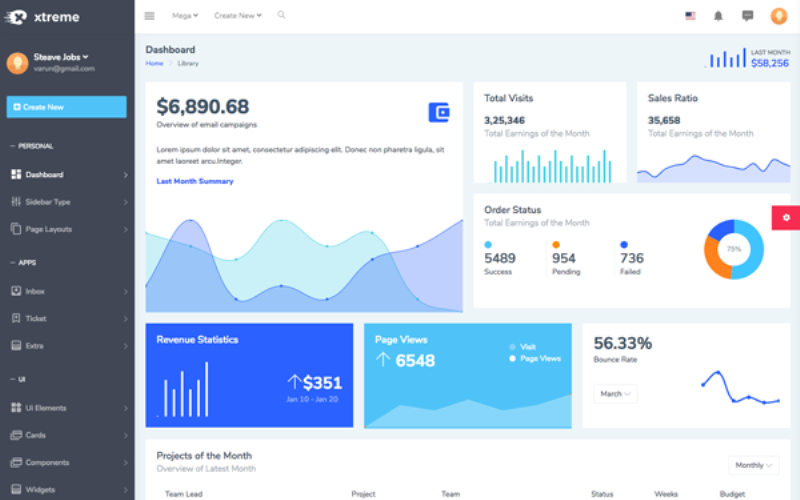Expand the Ui Elements sidebar section
This screenshot has width=800, height=500.
click(x=46, y=408)
